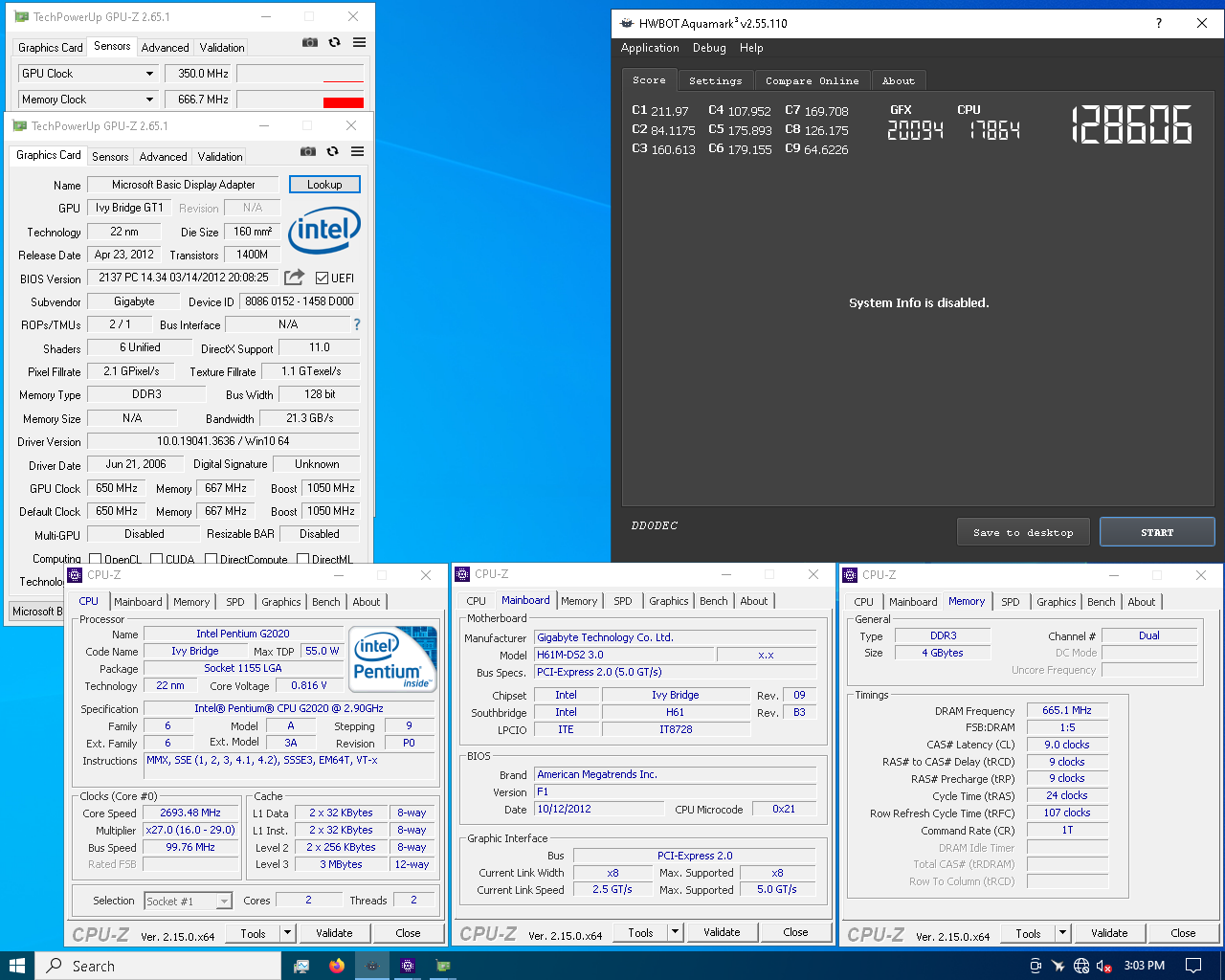The width and height of the screenshot is (1225, 980).
Task: Switch to Sensors tab in front GPU-Z window
Action: [110, 157]
